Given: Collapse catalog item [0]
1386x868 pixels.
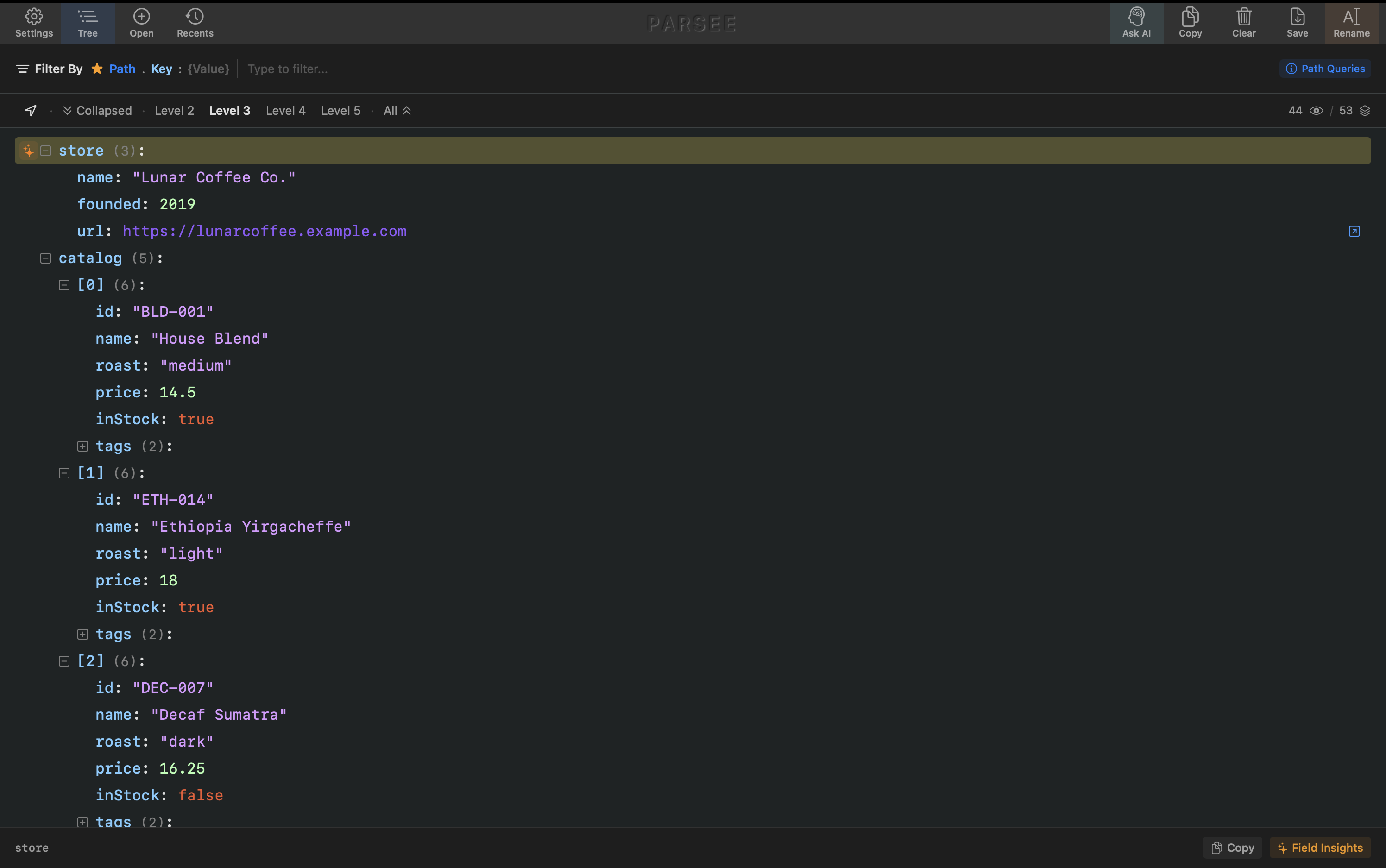Looking at the screenshot, I should (64, 285).
